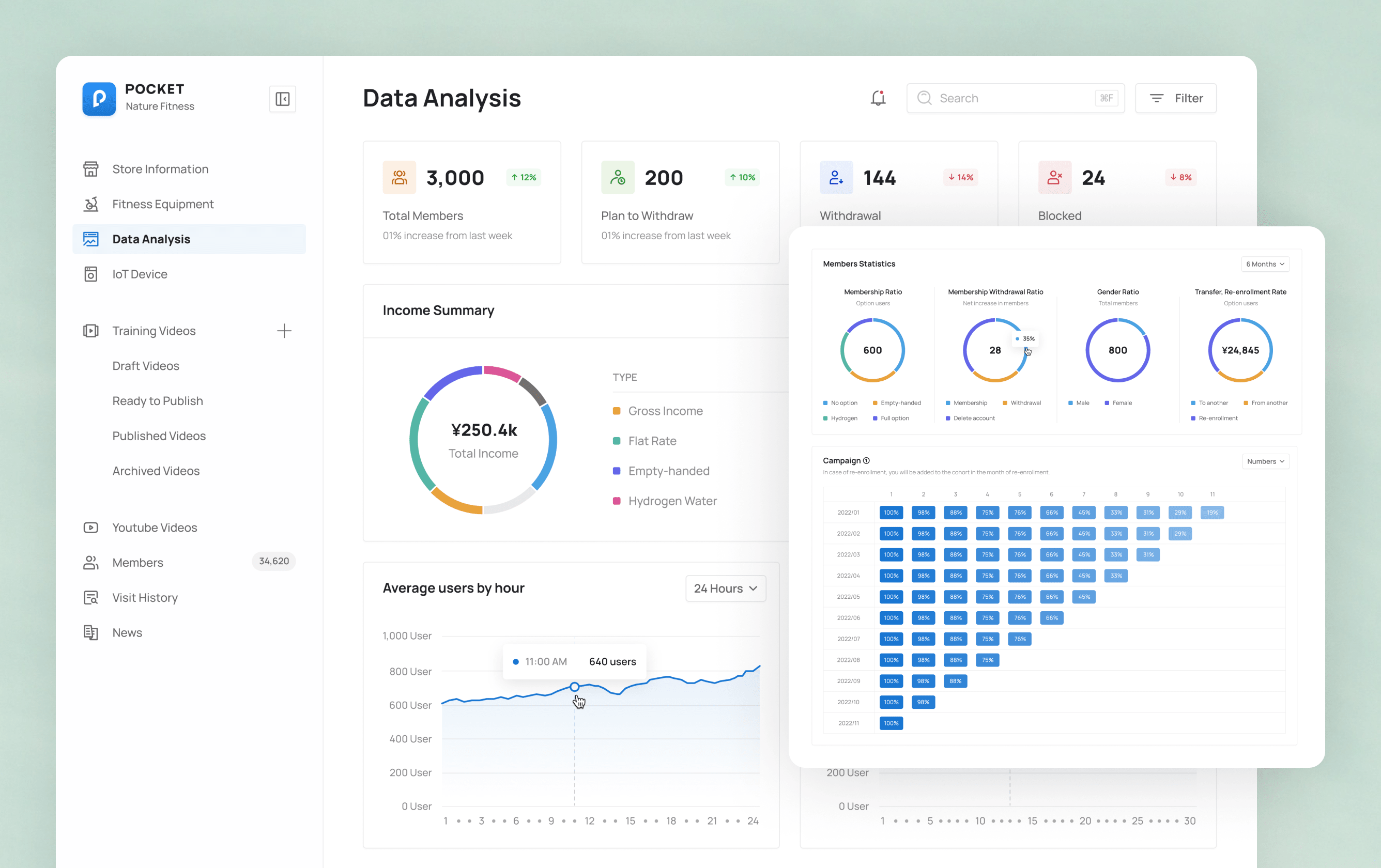Viewport: 1381px width, 868px height.
Task: Click the Membership Ratio 600 donut
Action: 872,350
